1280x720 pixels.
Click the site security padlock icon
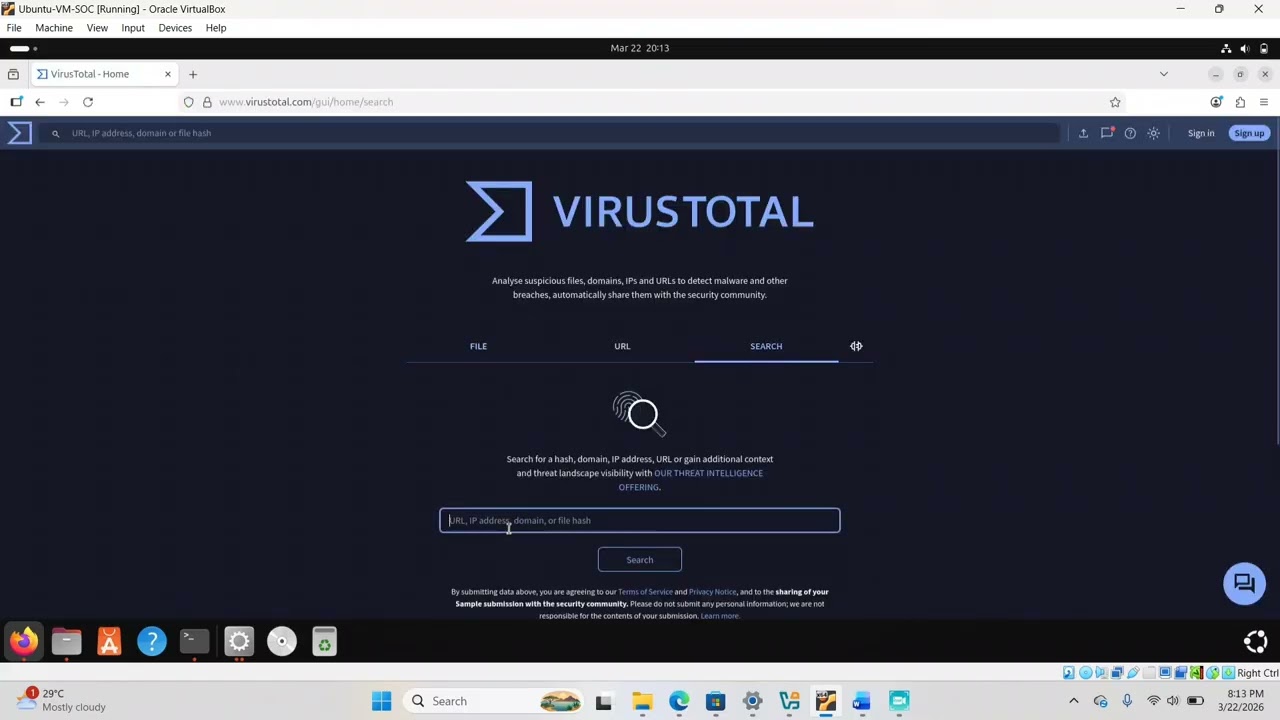click(207, 102)
